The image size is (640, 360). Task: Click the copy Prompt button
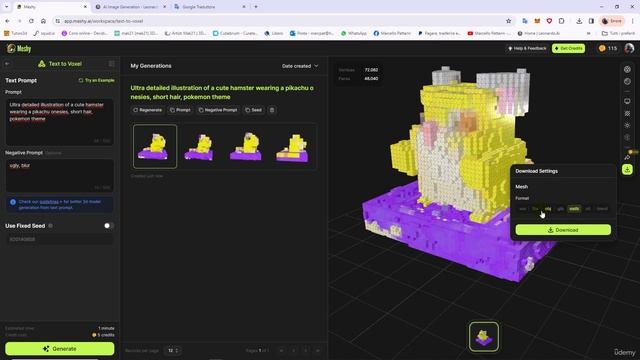coord(180,110)
